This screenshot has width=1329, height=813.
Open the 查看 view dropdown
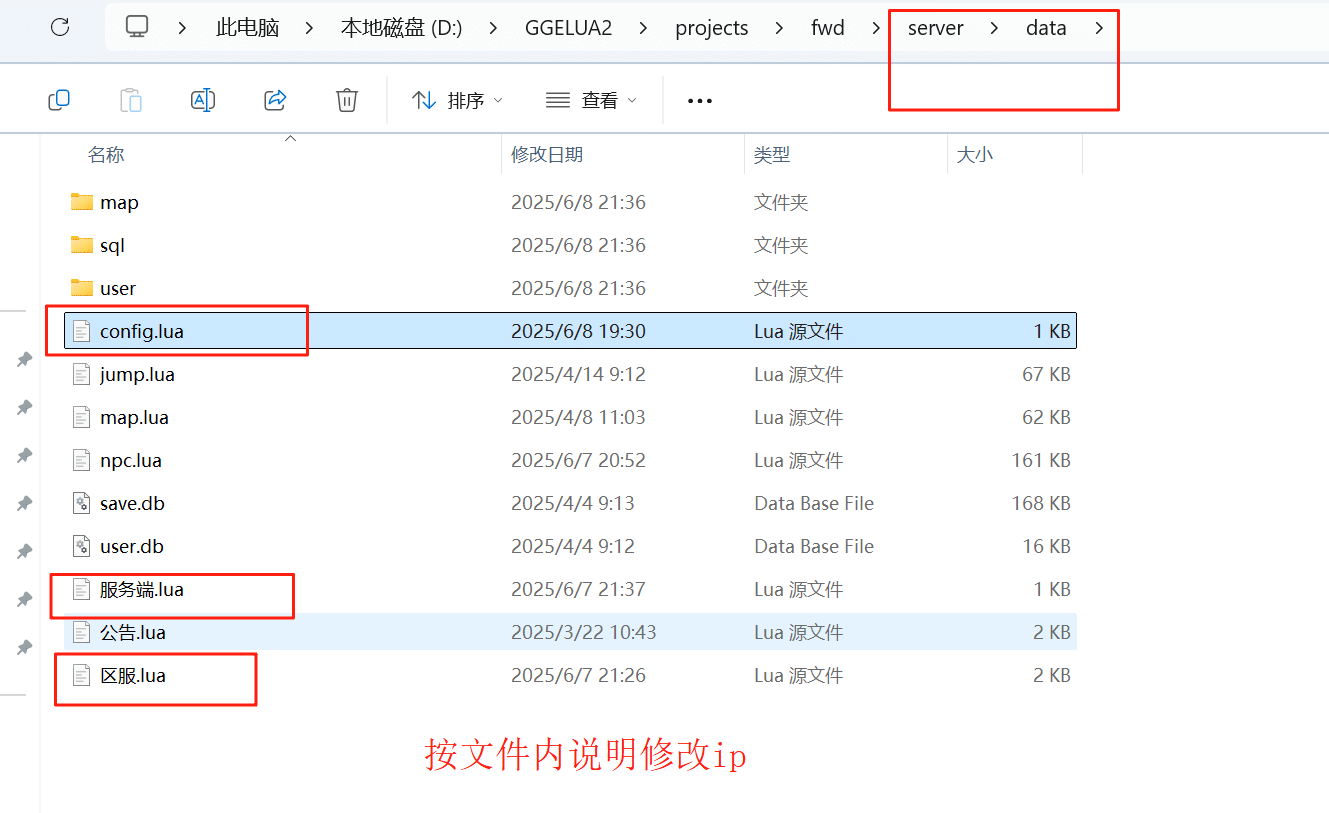[x=591, y=100]
